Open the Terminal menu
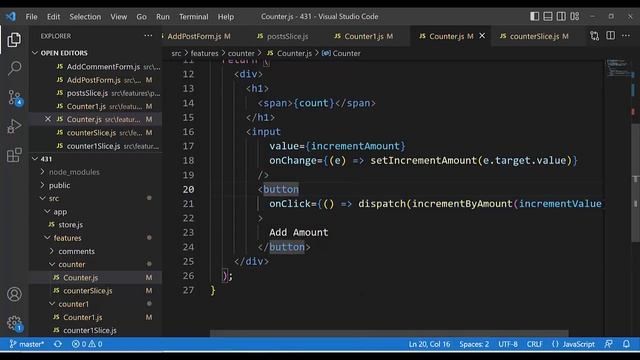This screenshot has width=640, height=360. (x=193, y=17)
